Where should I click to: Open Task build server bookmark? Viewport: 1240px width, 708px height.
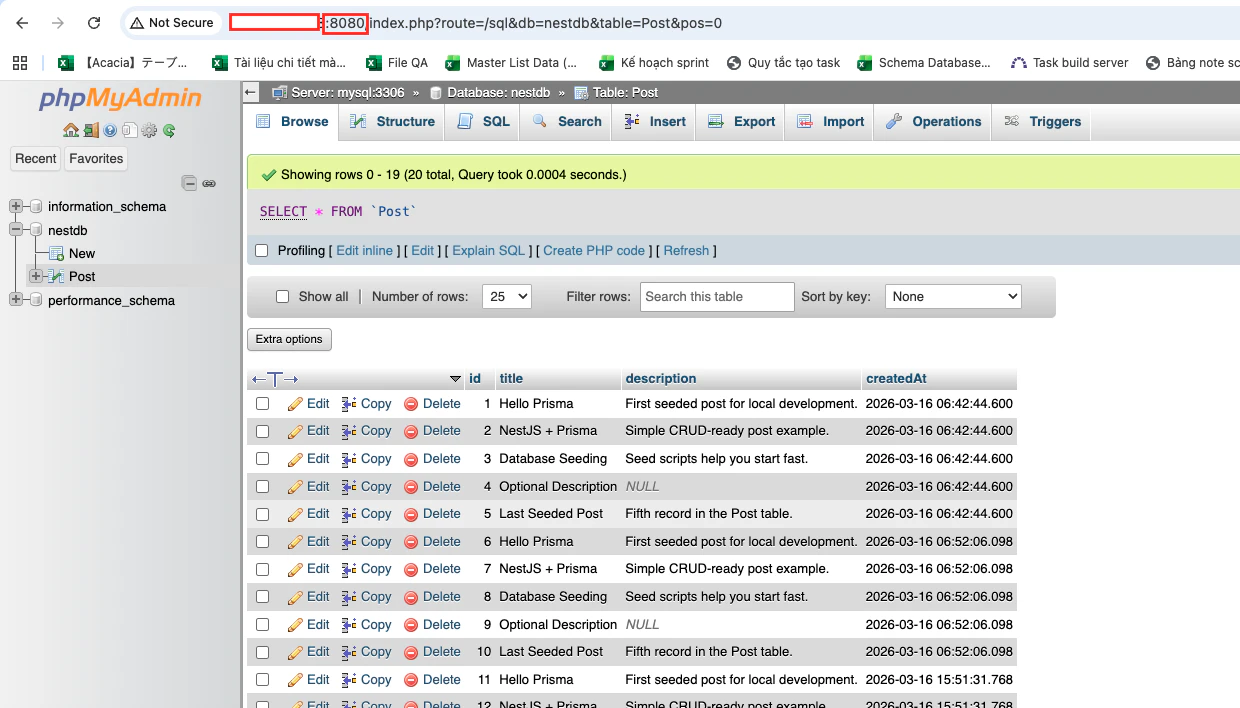click(1069, 63)
